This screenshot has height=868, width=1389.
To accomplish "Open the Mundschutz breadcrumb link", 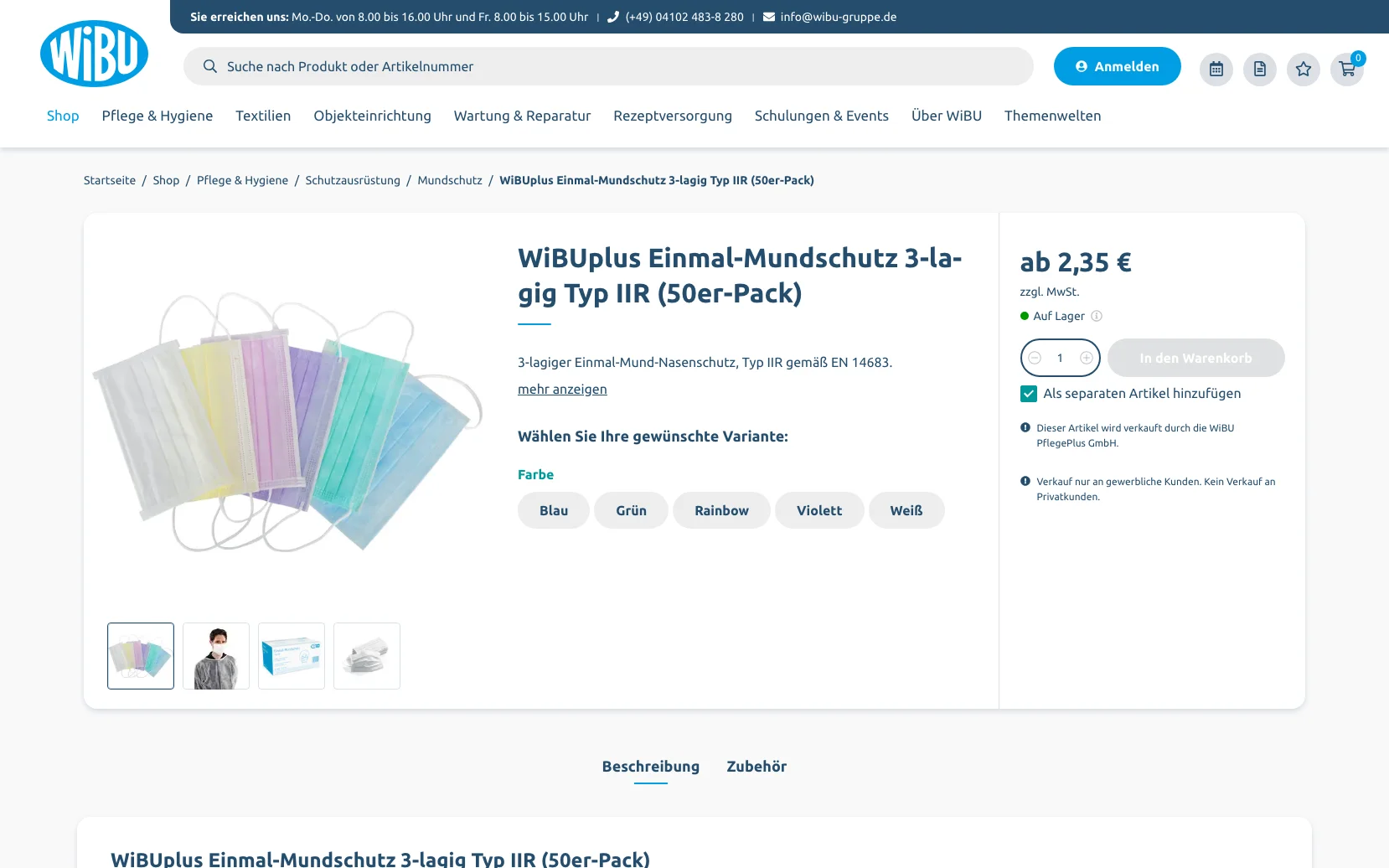I will tap(450, 180).
